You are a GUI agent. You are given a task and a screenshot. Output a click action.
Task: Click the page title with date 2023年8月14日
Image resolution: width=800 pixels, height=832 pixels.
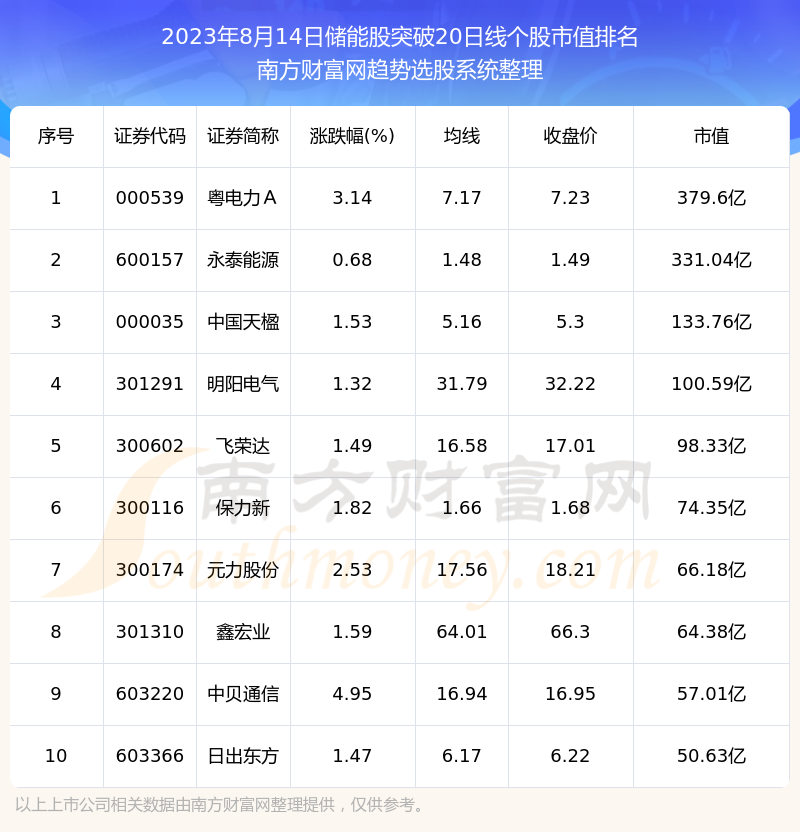click(400, 37)
